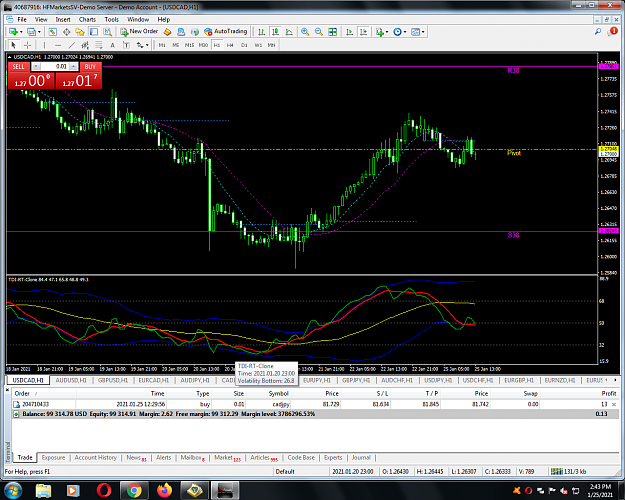Viewport: 625px width, 500px height.
Task: Open the File menu
Action: click(22, 20)
